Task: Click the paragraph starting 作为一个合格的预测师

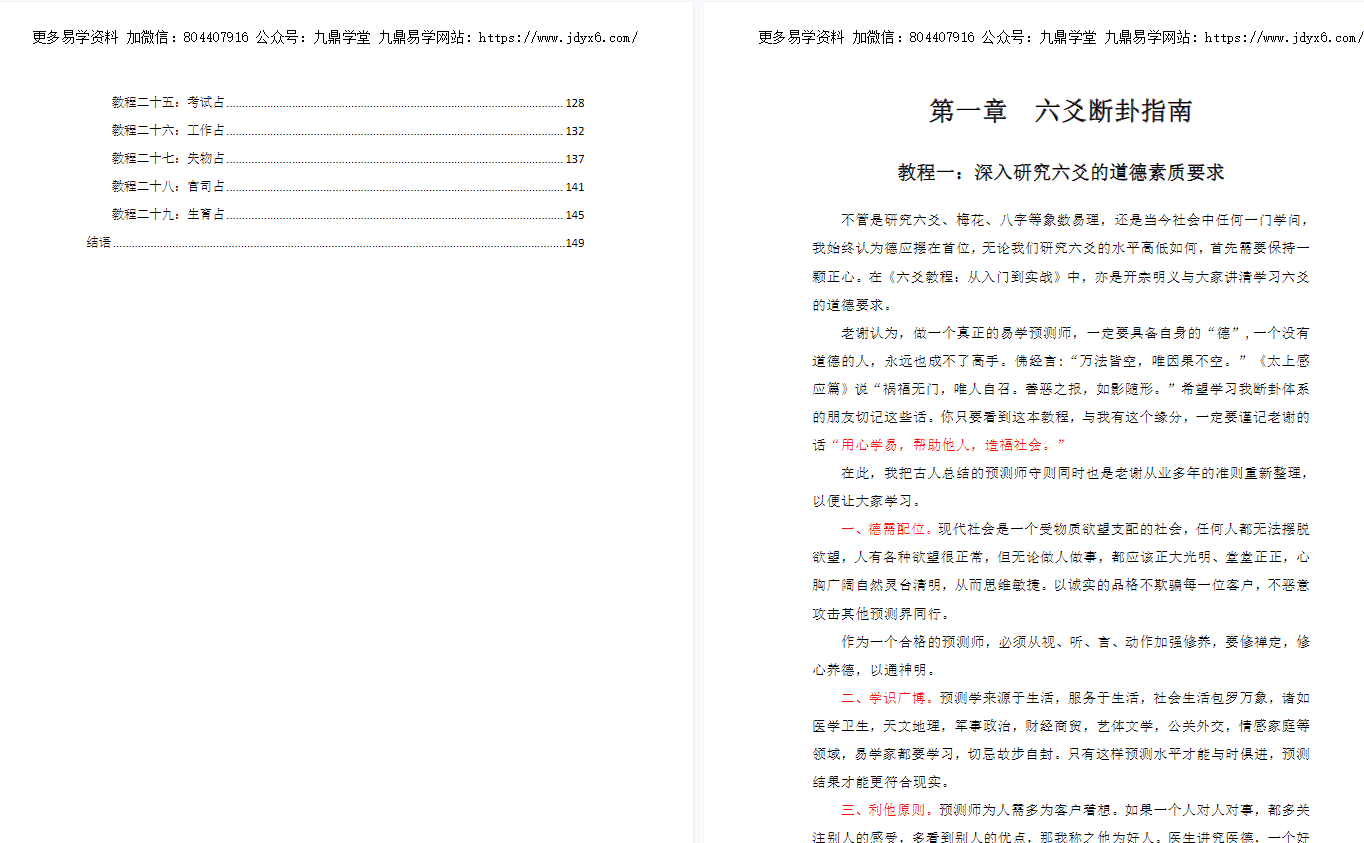Action: tap(1060, 656)
